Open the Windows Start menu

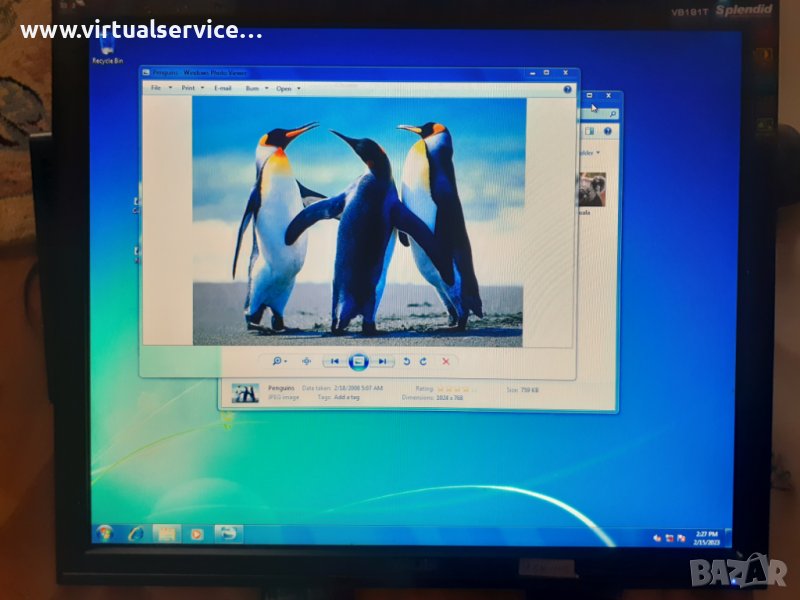point(104,533)
